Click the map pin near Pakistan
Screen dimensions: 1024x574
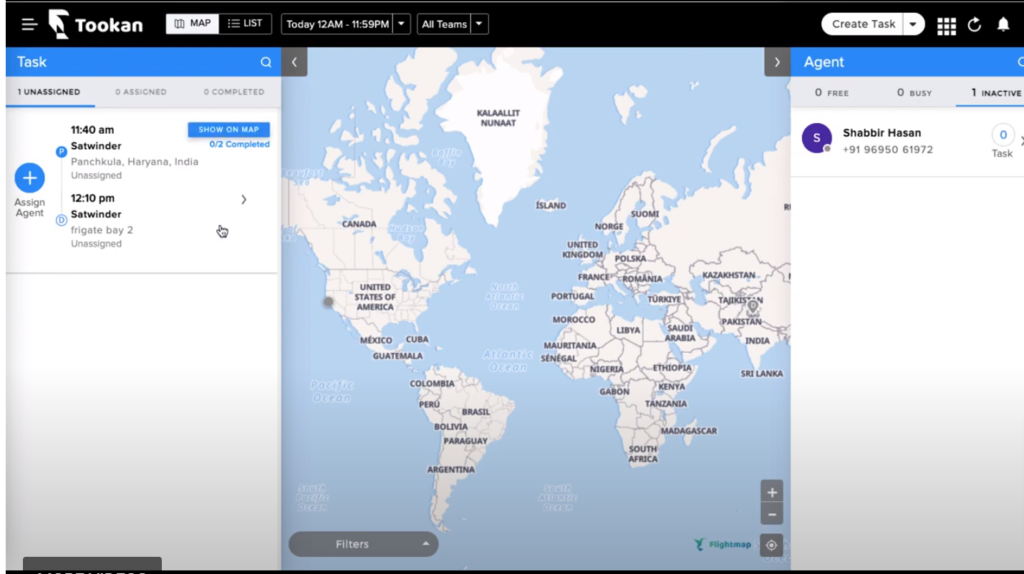[x=753, y=306]
